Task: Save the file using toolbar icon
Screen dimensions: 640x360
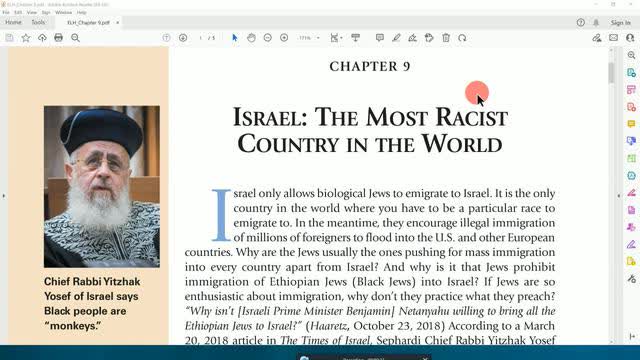Action: click(x=9, y=38)
